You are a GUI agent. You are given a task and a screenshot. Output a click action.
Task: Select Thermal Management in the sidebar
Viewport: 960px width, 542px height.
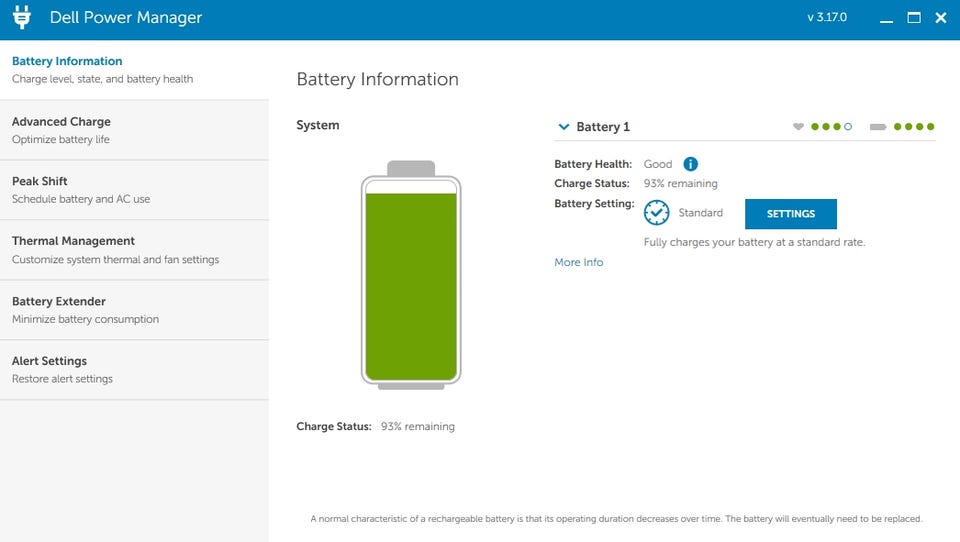[x=134, y=250]
